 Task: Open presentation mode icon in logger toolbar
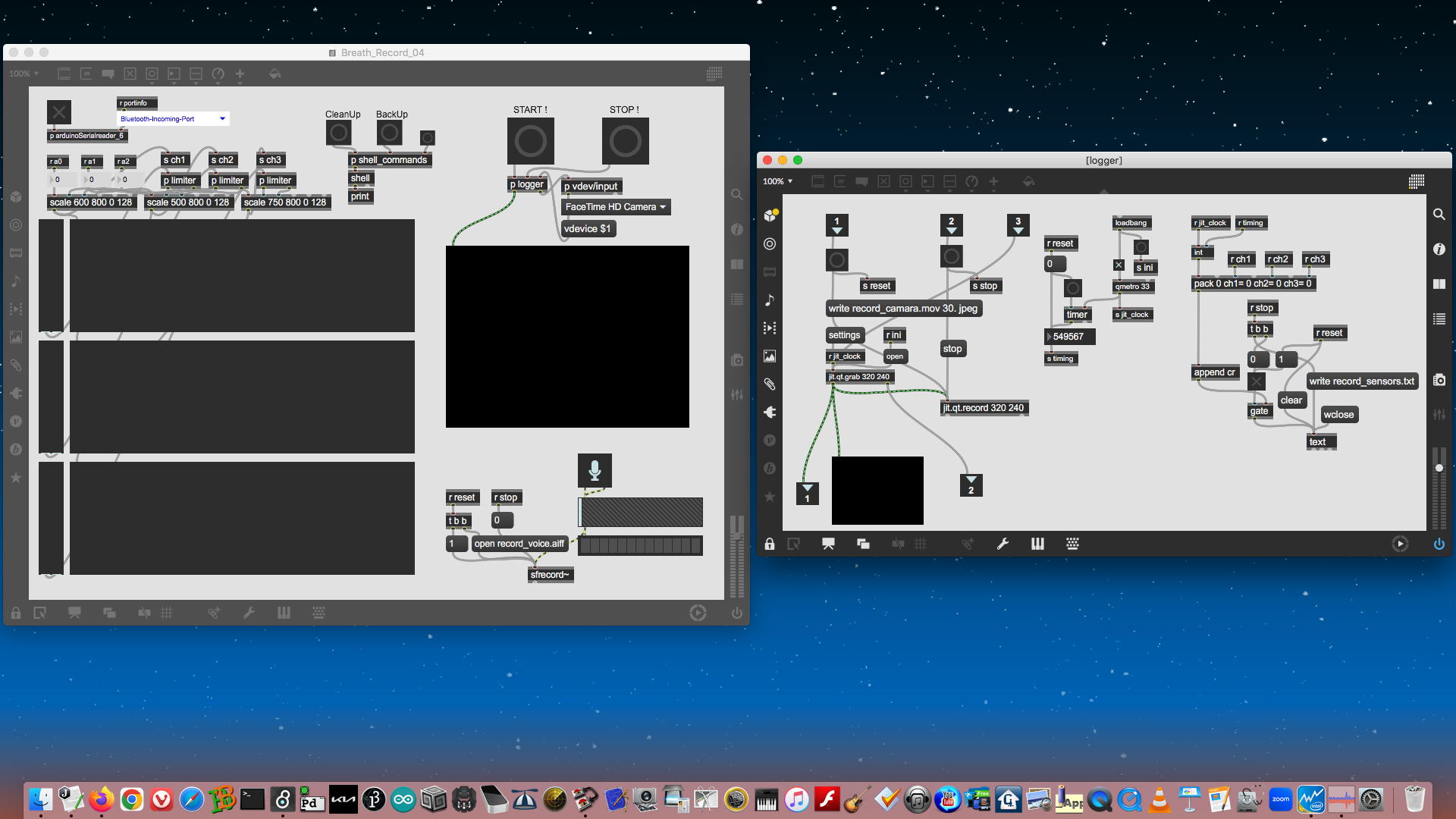coord(828,544)
